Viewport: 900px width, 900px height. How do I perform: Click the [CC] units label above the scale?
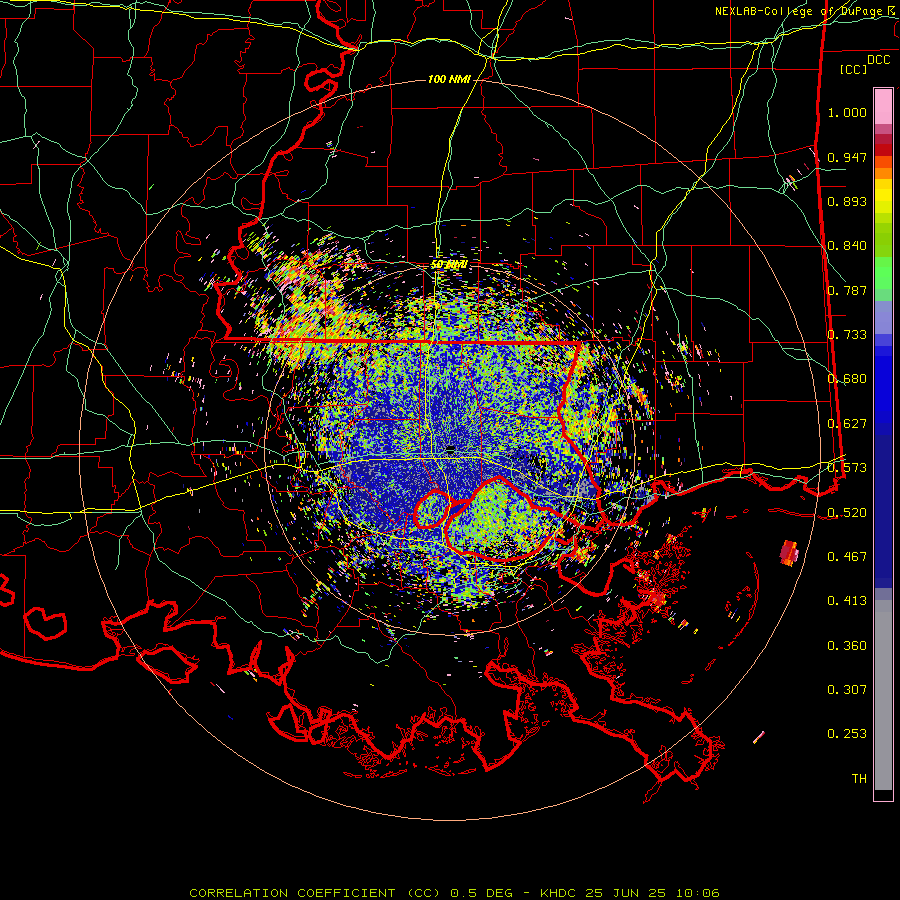[x=853, y=69]
